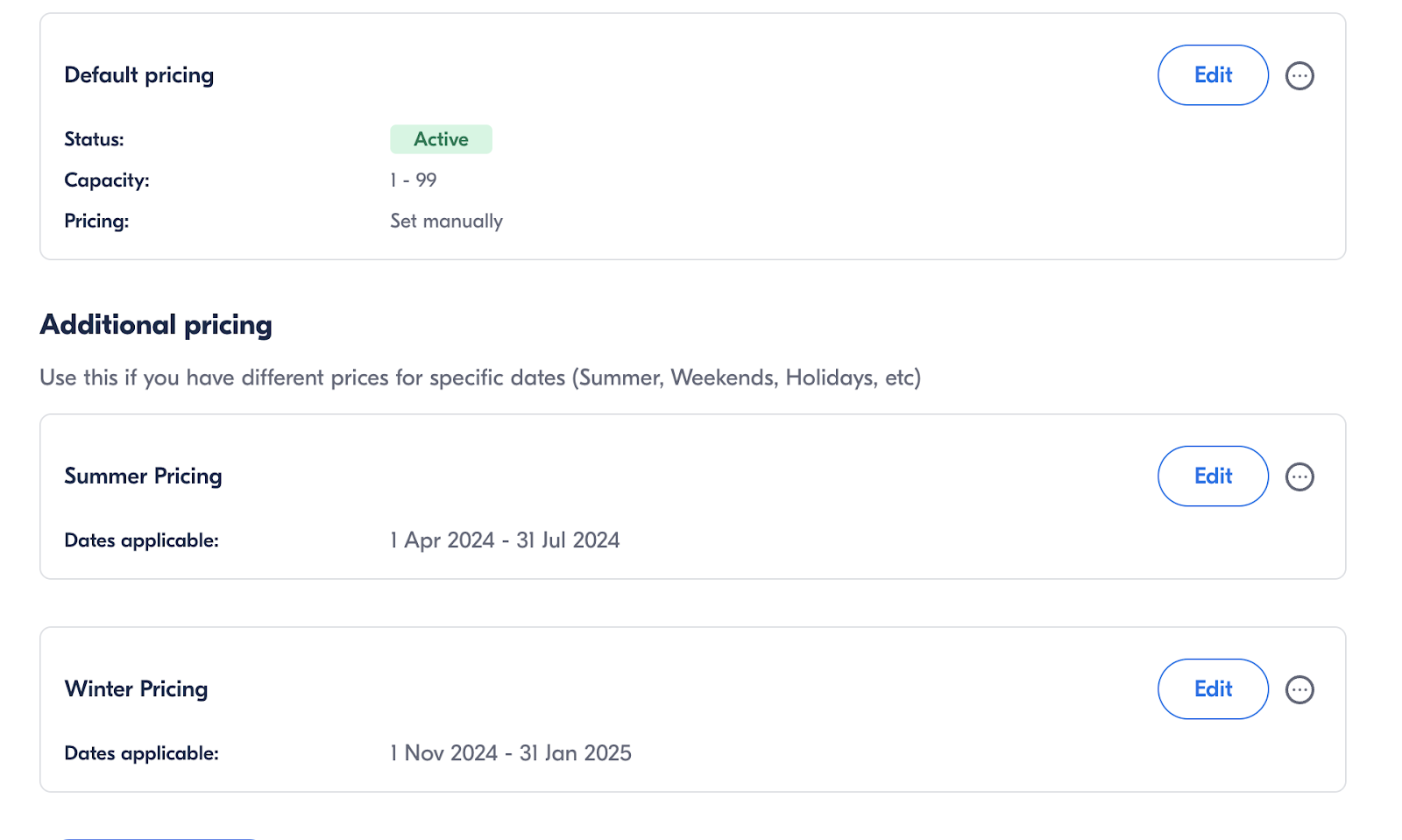The width and height of the screenshot is (1402, 840).
Task: Select the Default pricing card title
Action: (x=139, y=75)
